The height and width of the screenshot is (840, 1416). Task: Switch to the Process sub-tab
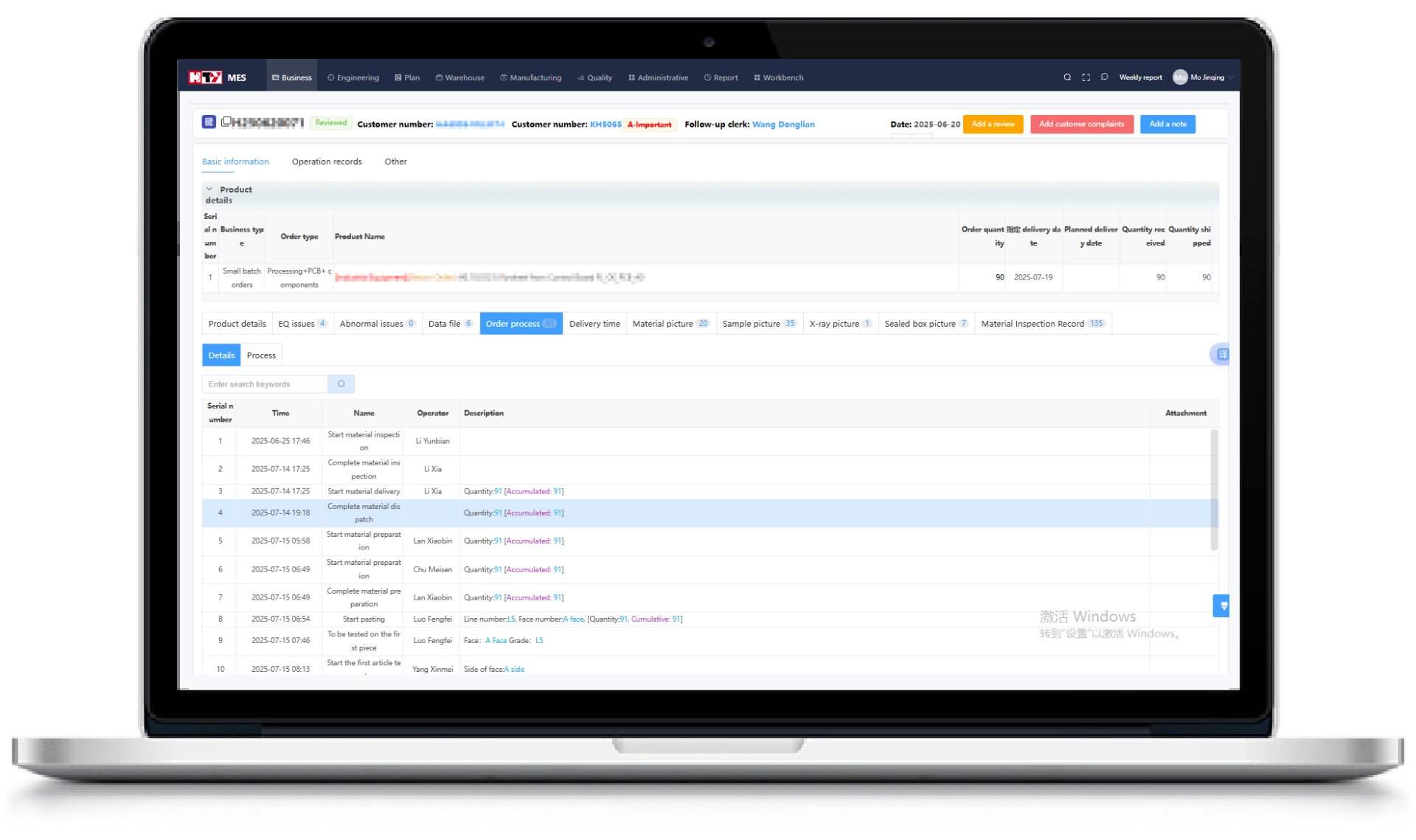pyautogui.click(x=261, y=355)
